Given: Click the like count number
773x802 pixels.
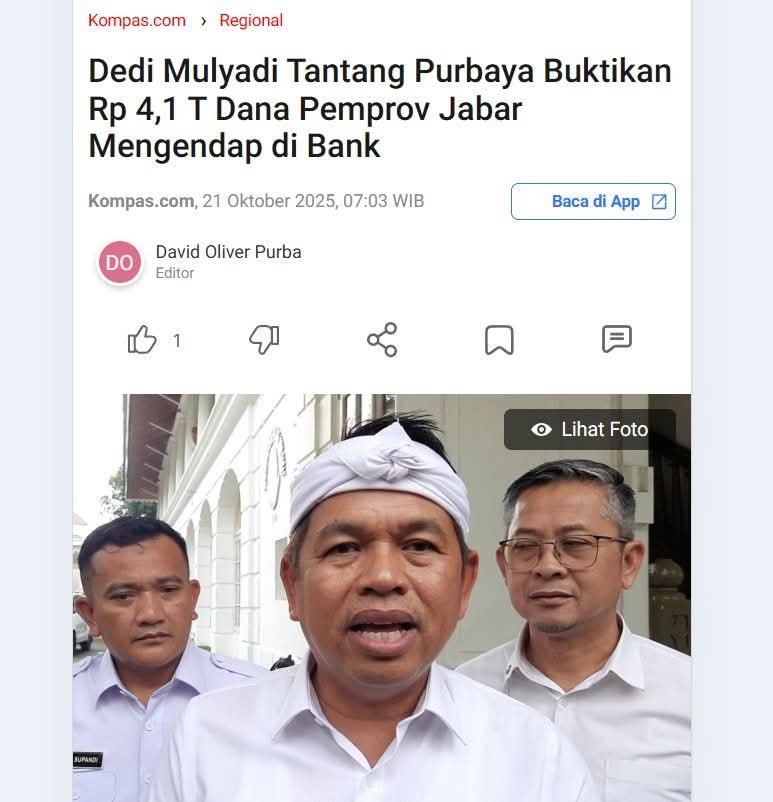Looking at the screenshot, I should pyautogui.click(x=177, y=341).
